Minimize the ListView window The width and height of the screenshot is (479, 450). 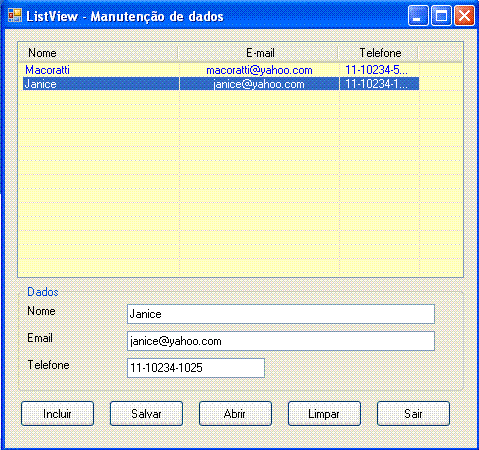pos(418,15)
